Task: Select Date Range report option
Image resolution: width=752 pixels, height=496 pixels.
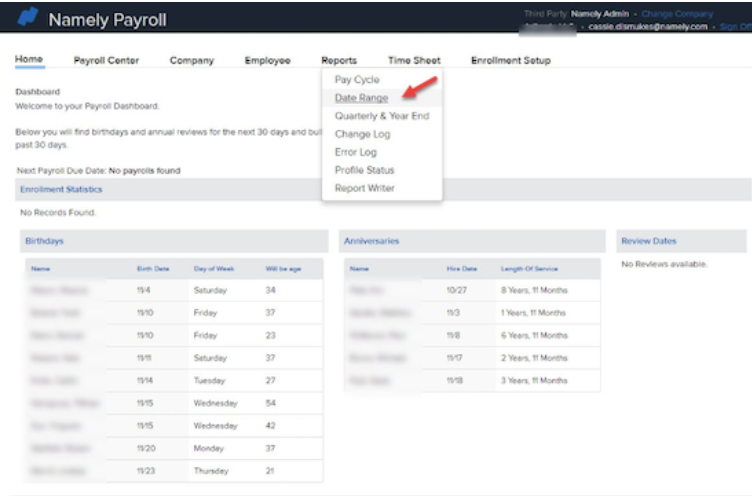Action: tap(361, 98)
